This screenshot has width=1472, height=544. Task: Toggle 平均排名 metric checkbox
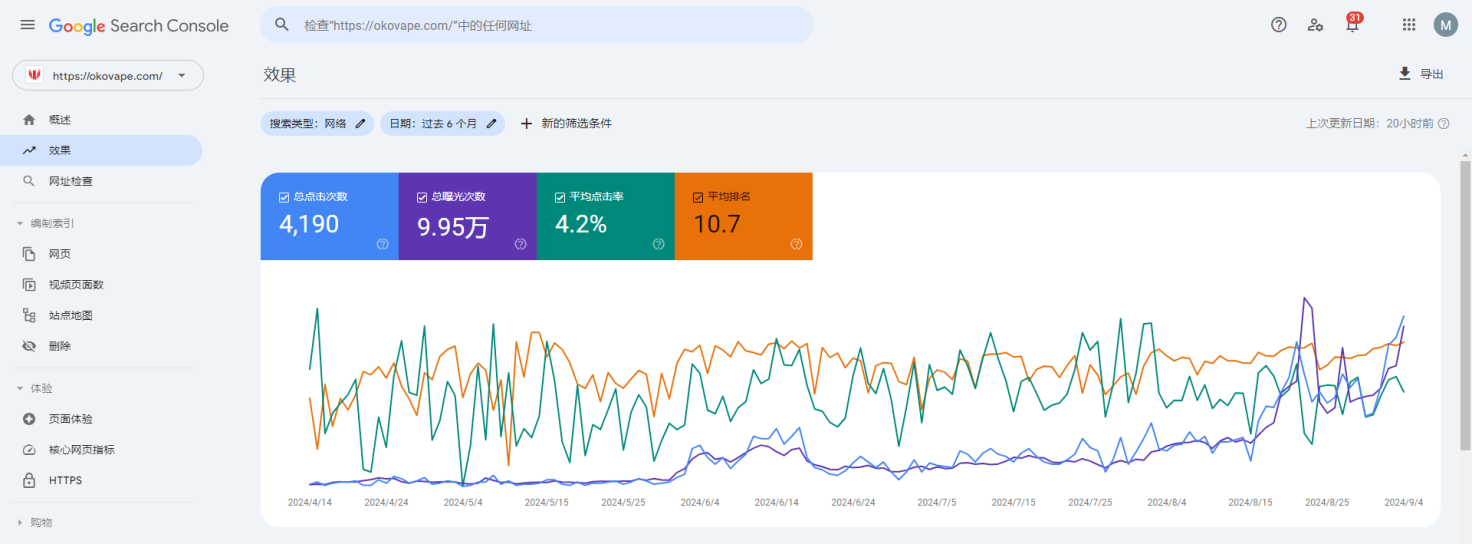click(x=698, y=197)
